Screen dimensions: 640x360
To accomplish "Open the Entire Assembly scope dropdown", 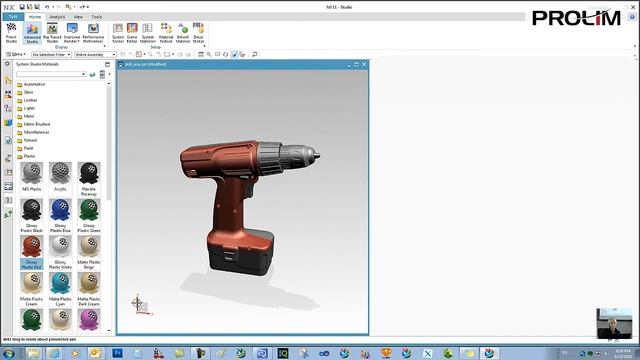I will 96,54.
